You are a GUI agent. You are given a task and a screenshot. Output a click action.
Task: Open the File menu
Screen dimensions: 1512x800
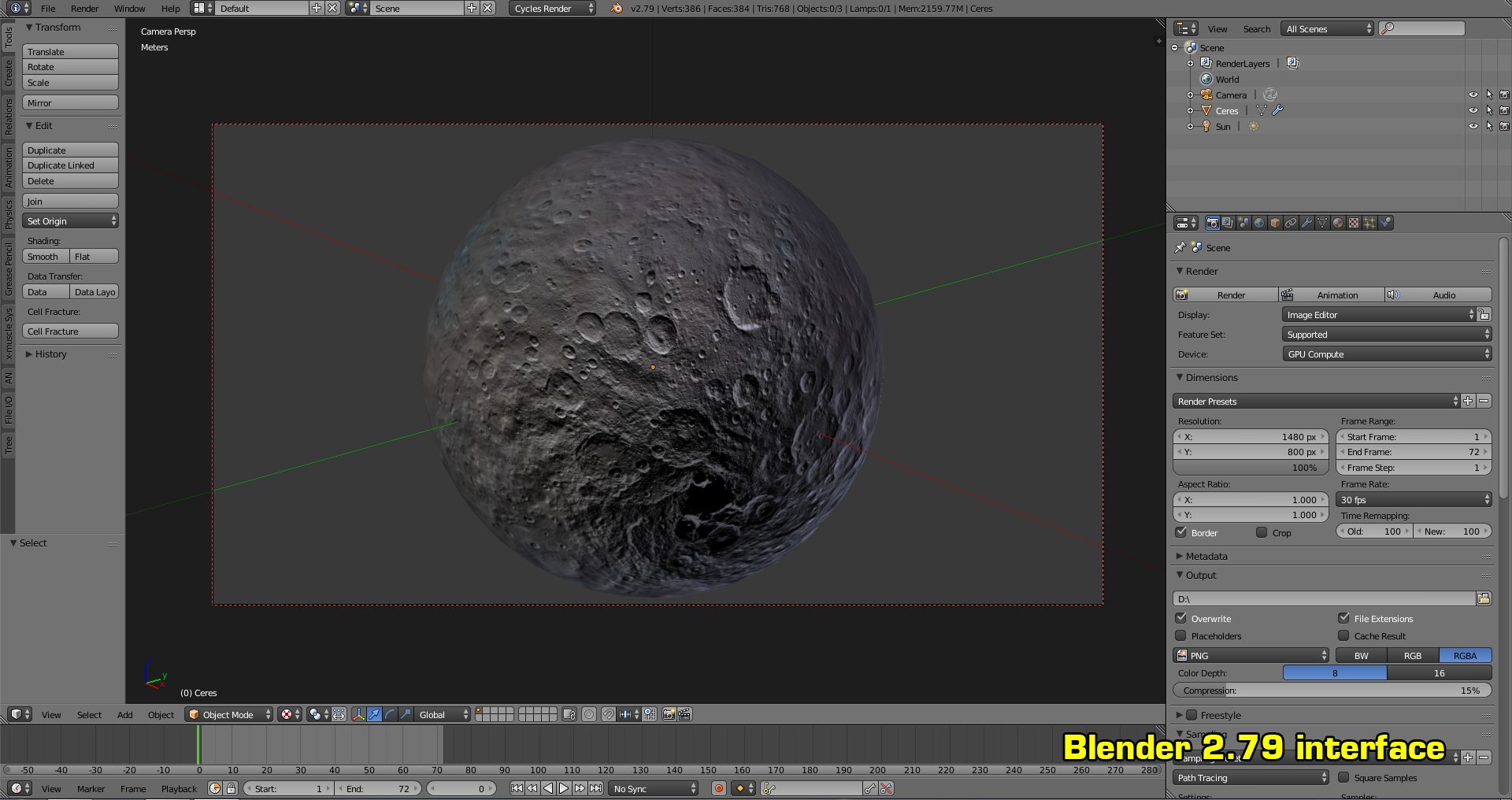click(48, 9)
